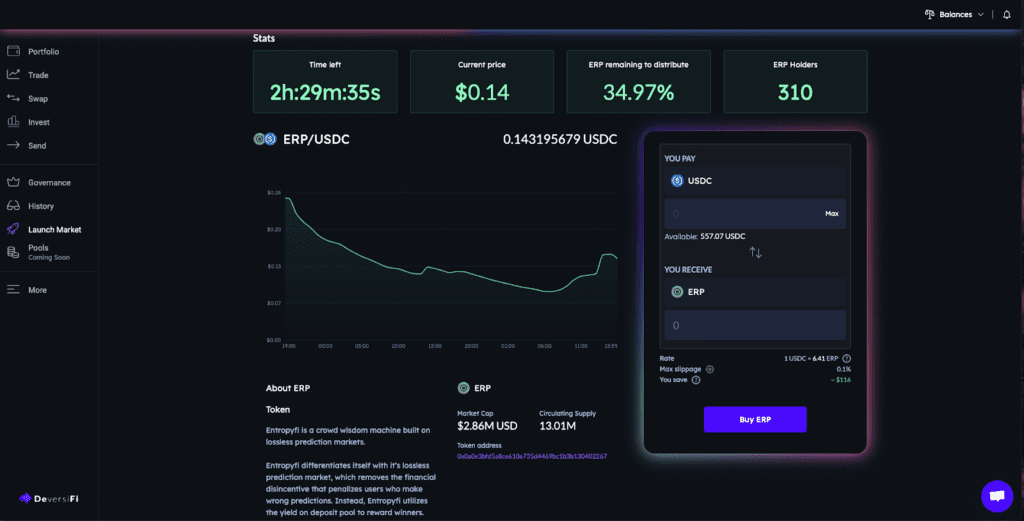Click the Launch Market rocket icon

[x=13, y=229]
